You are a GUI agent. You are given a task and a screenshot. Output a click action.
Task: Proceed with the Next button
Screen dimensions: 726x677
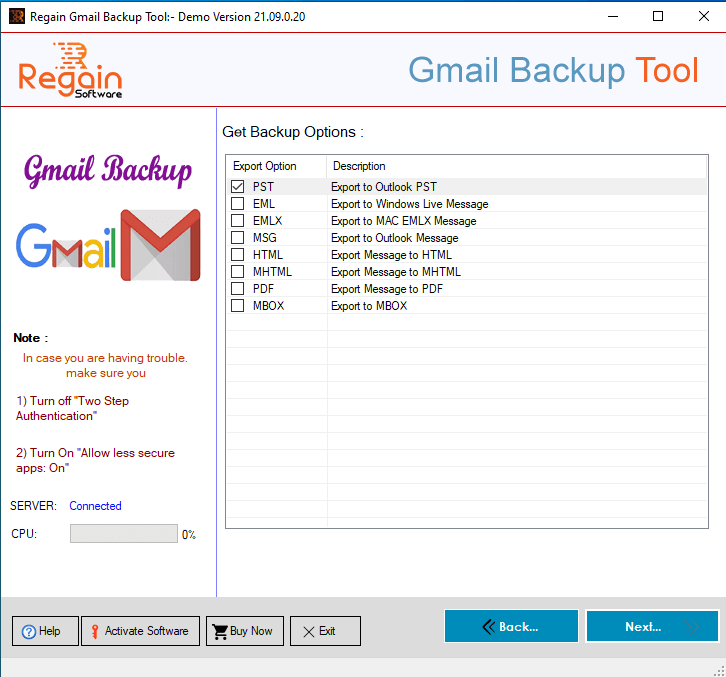(652, 626)
